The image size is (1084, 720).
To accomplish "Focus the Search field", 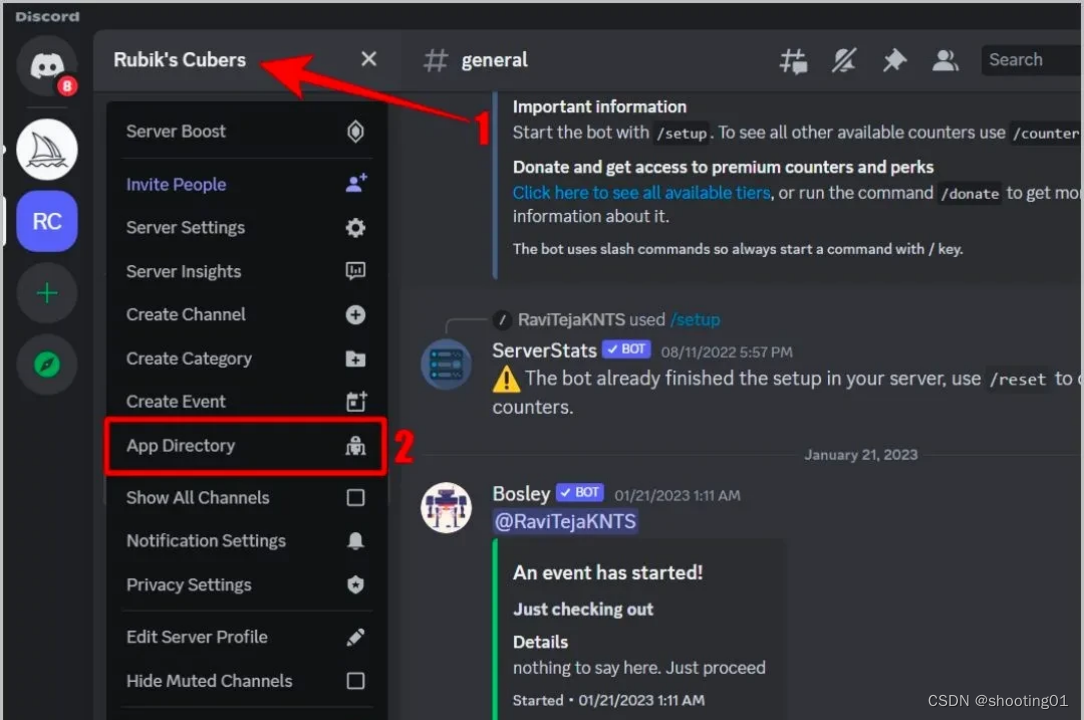I will [x=1031, y=60].
